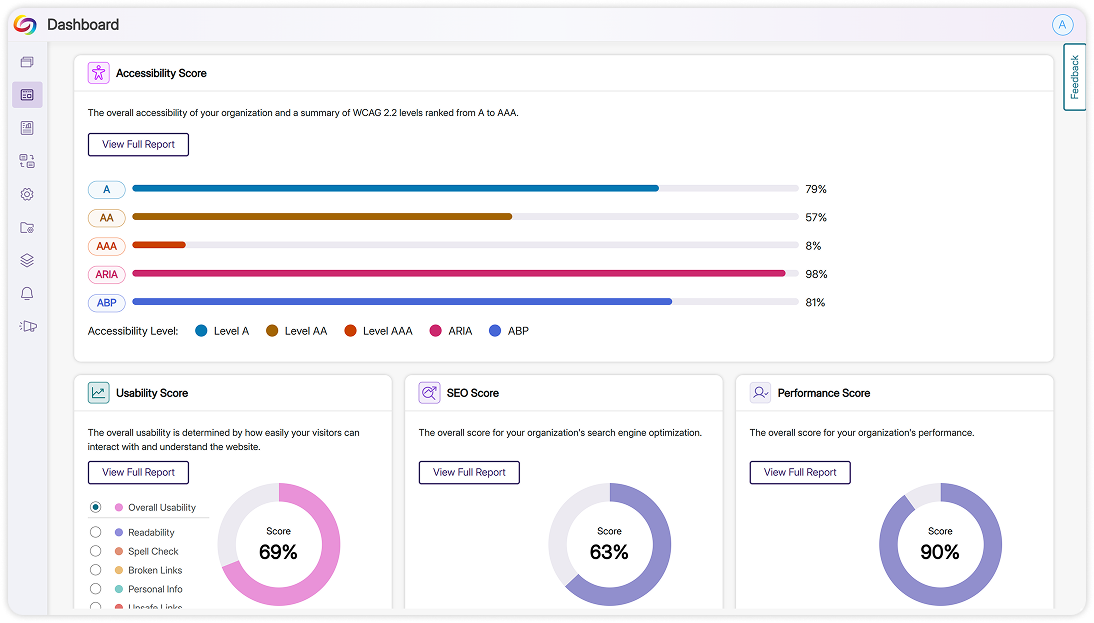Click the folder icon in sidebar
This screenshot has height=623, width=1094.
pyautogui.click(x=27, y=227)
